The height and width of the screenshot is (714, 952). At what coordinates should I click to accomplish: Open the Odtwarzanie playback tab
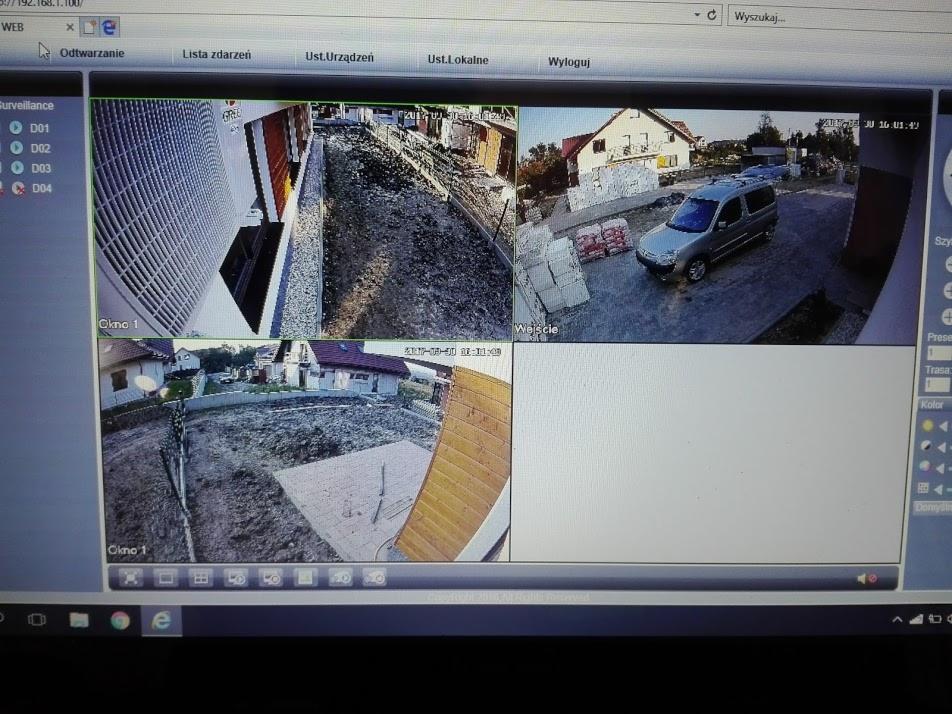coord(92,53)
